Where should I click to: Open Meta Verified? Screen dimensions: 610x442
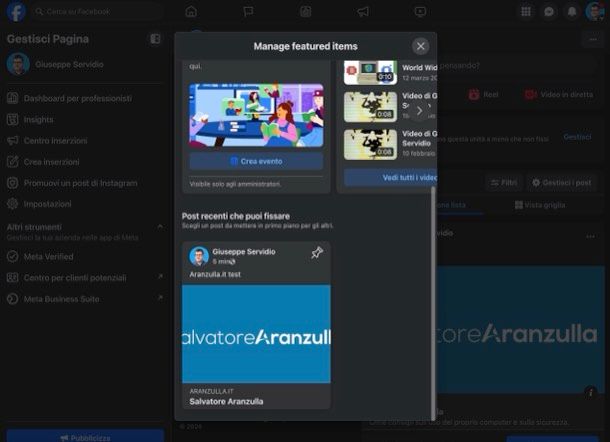click(85, 257)
